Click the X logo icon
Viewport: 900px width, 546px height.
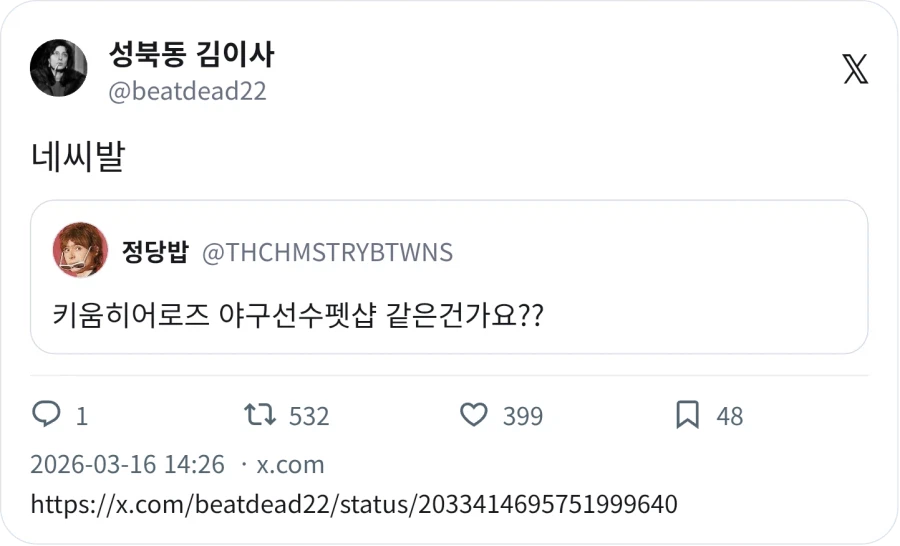(x=855, y=70)
